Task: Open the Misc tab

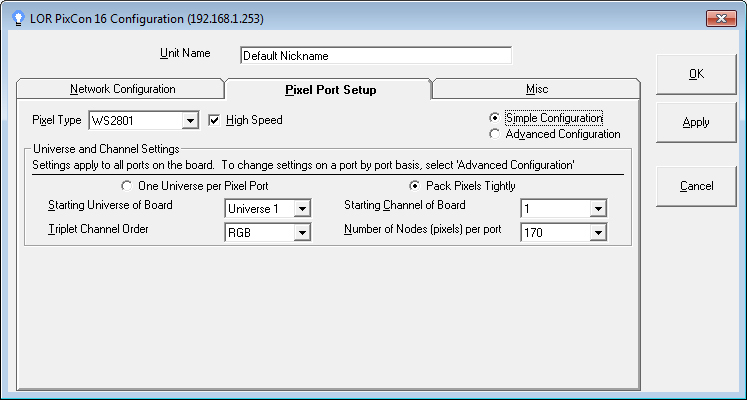Action: coord(536,89)
